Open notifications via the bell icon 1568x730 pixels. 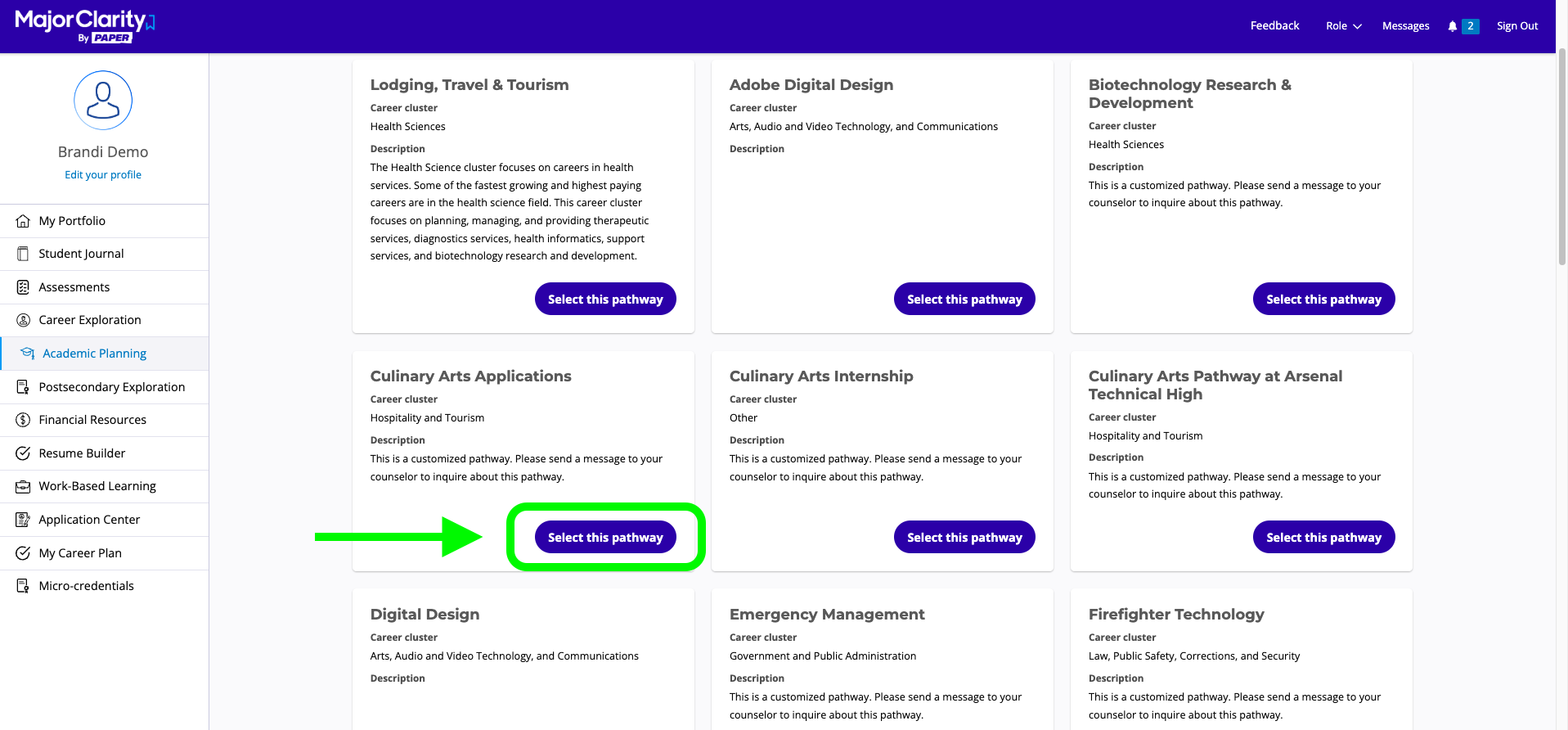coord(1453,26)
